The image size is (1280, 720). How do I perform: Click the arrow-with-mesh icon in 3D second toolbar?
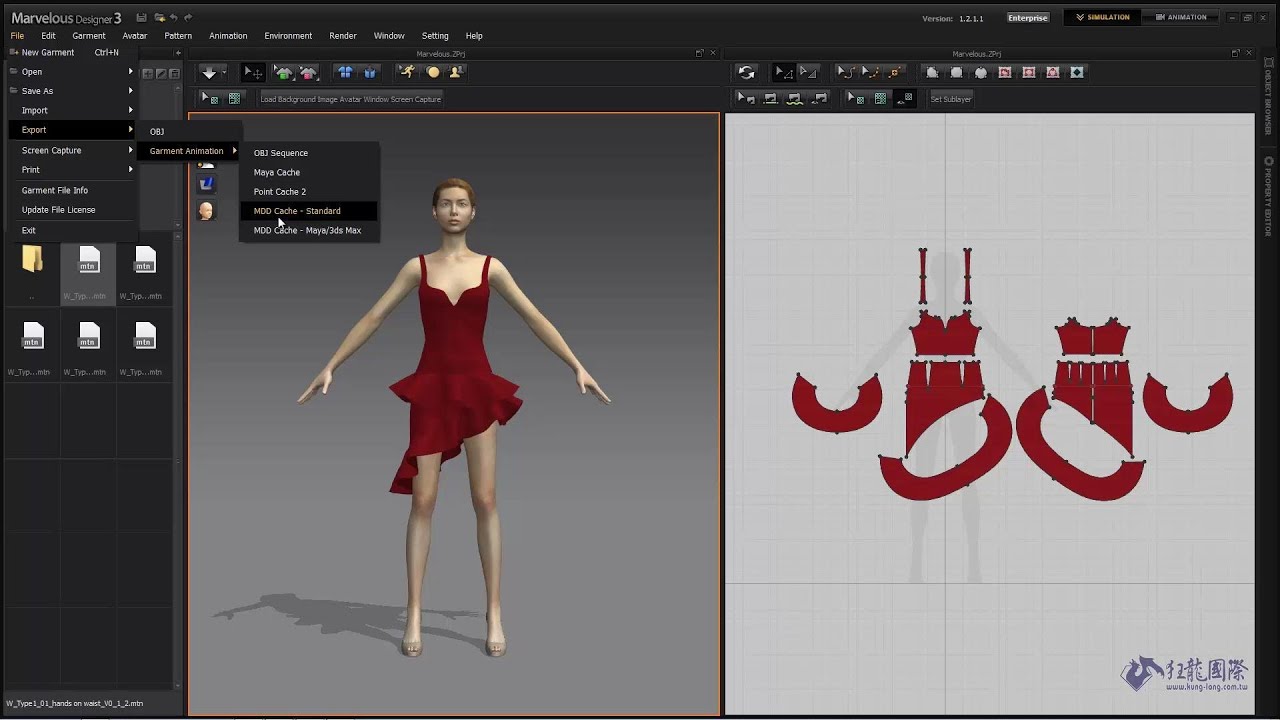pos(210,98)
